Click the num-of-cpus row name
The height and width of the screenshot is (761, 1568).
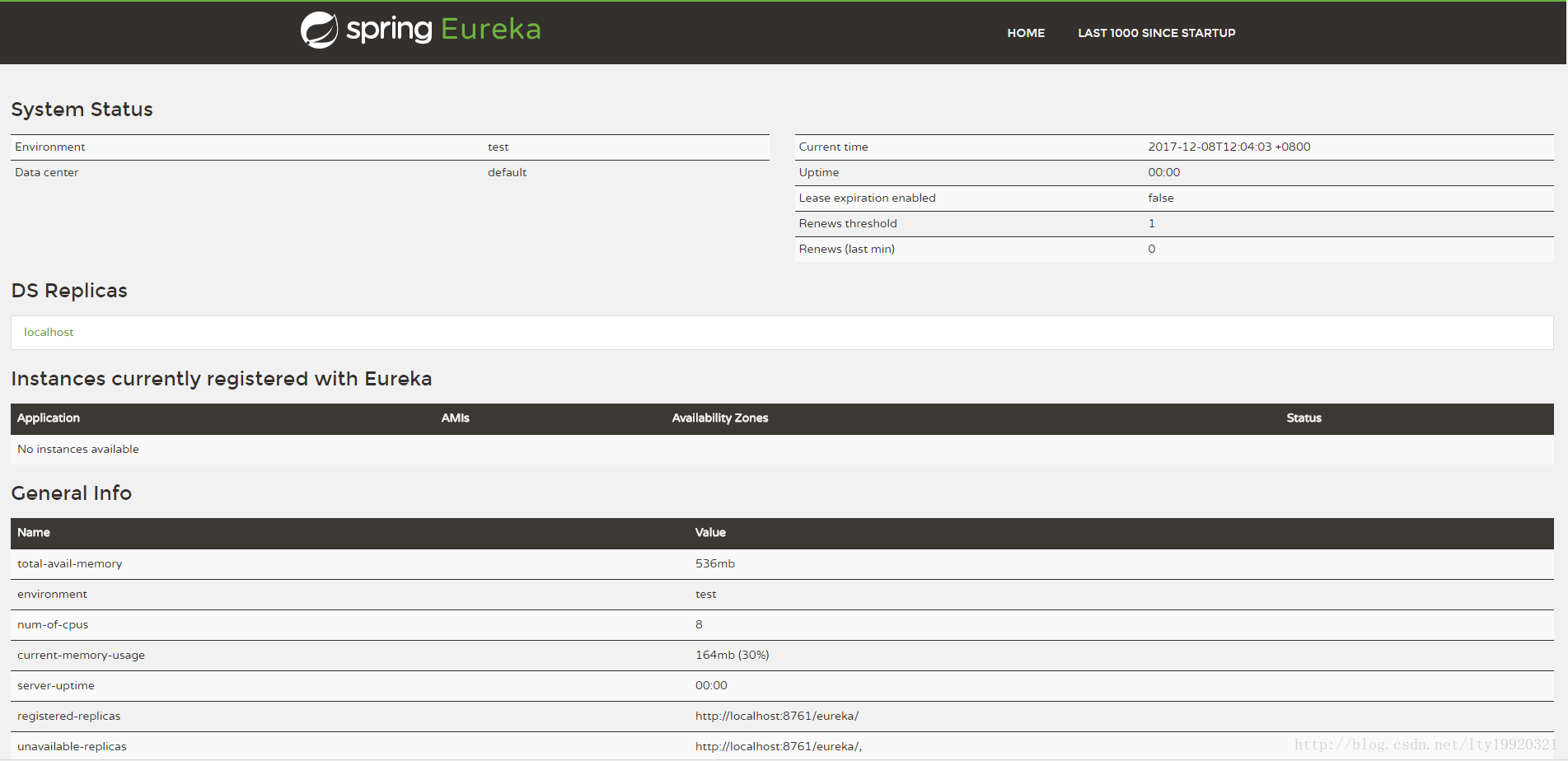coord(53,625)
